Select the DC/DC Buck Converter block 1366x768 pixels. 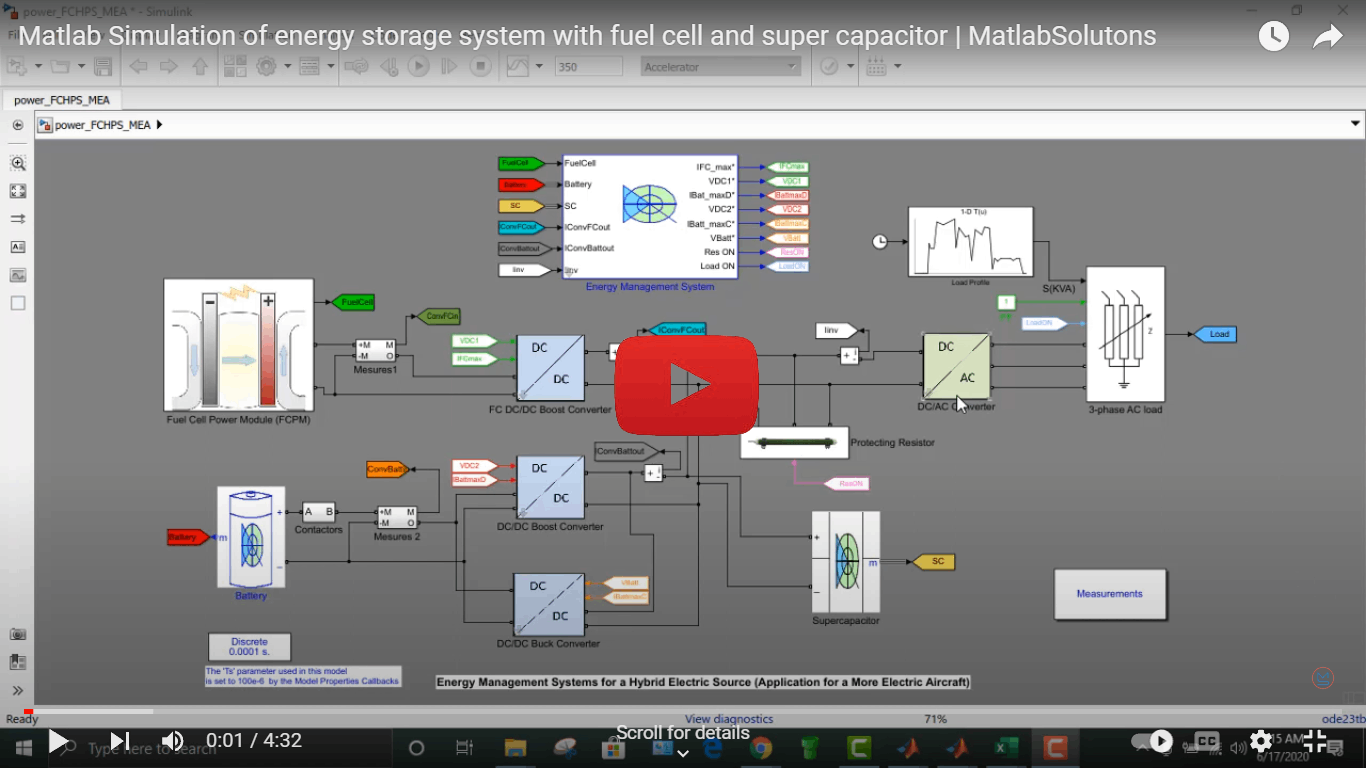[x=549, y=604]
